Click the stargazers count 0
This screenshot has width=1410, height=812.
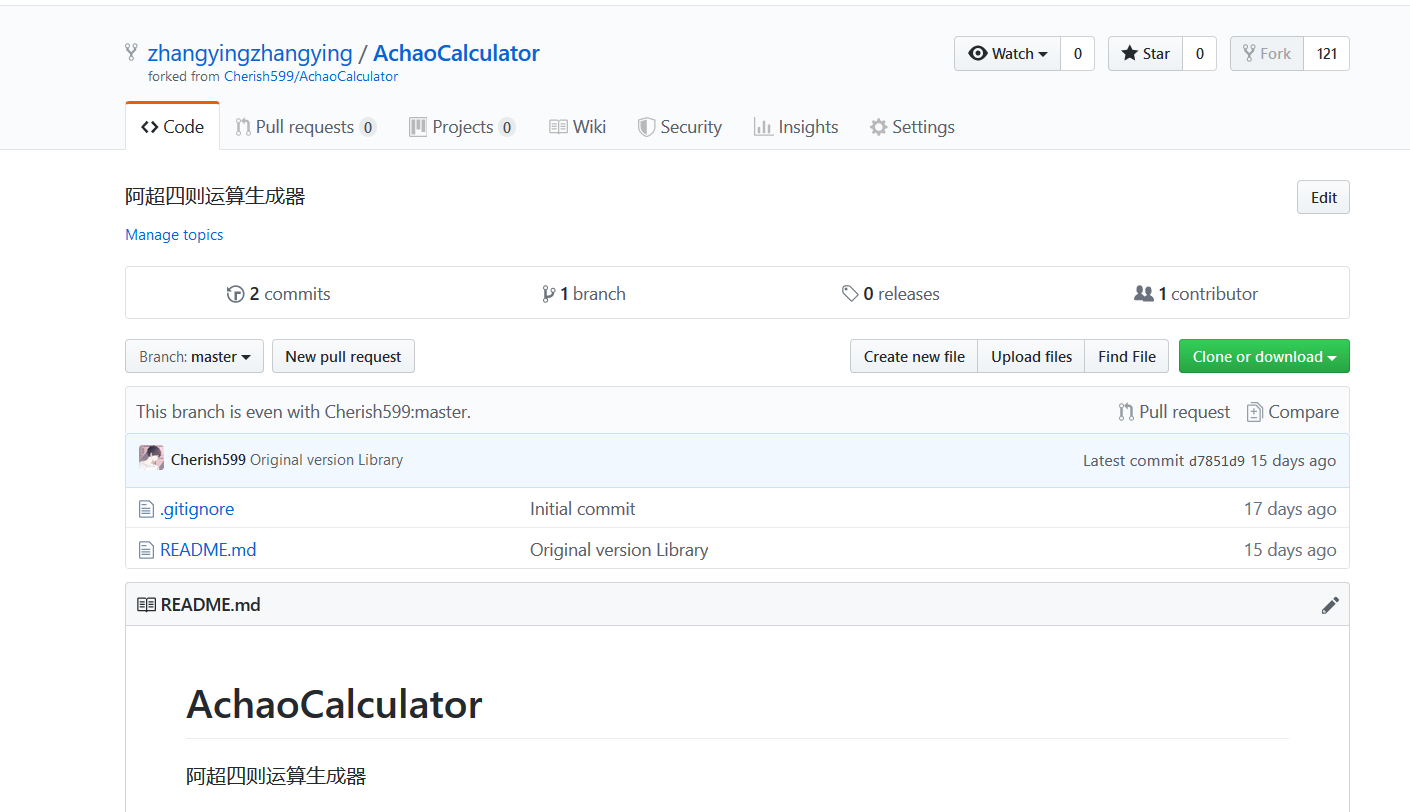[x=1200, y=54]
